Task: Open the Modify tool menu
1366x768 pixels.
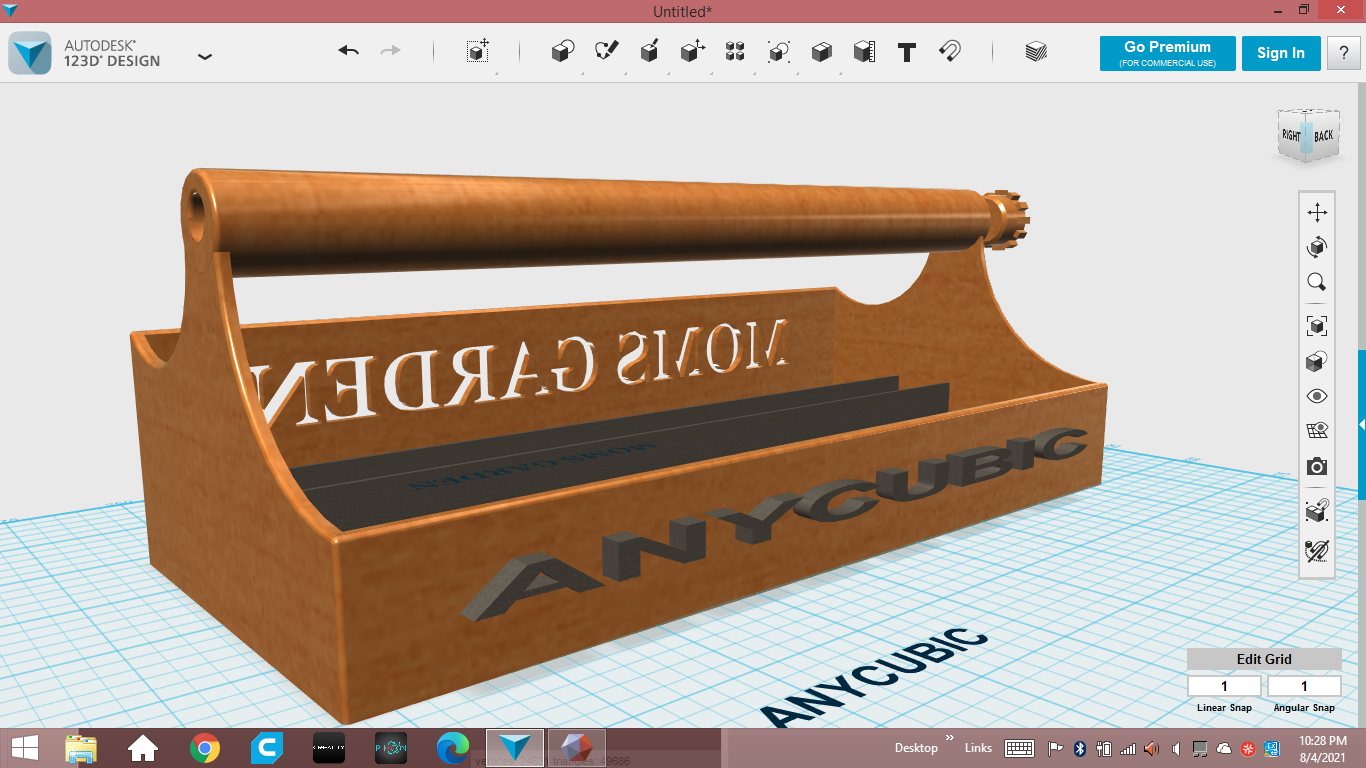Action: pyautogui.click(x=692, y=52)
